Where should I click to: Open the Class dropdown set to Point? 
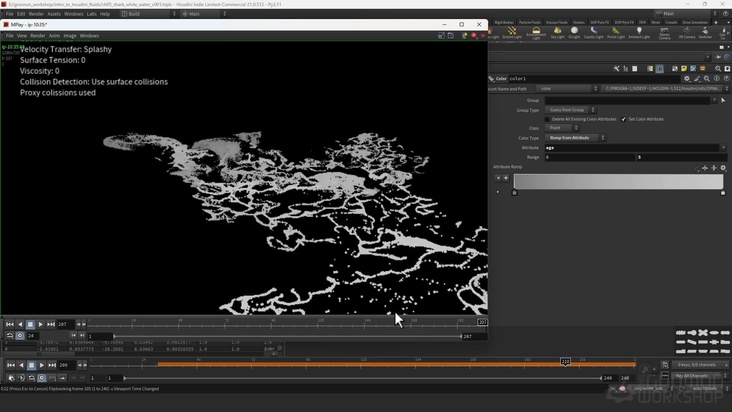click(560, 128)
